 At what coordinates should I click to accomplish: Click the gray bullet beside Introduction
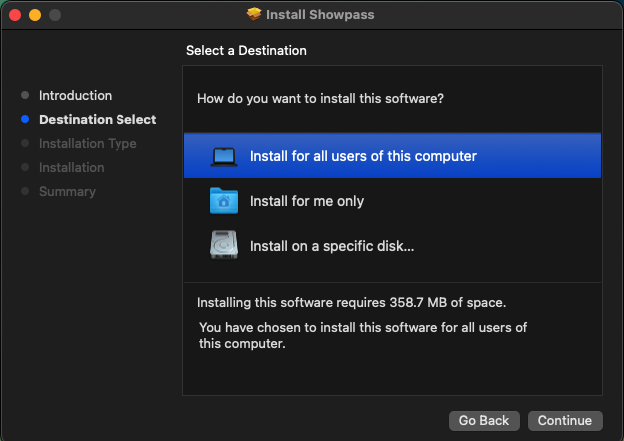pos(25,95)
